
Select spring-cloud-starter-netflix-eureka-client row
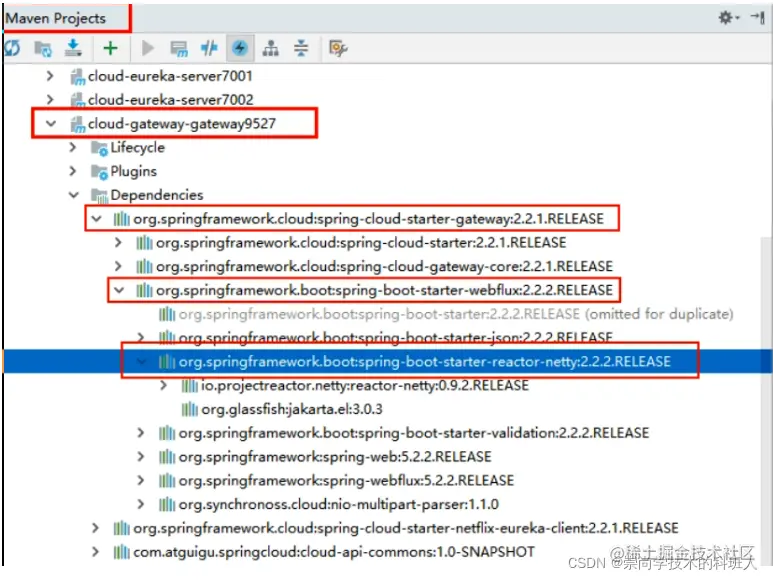[x=406, y=528]
